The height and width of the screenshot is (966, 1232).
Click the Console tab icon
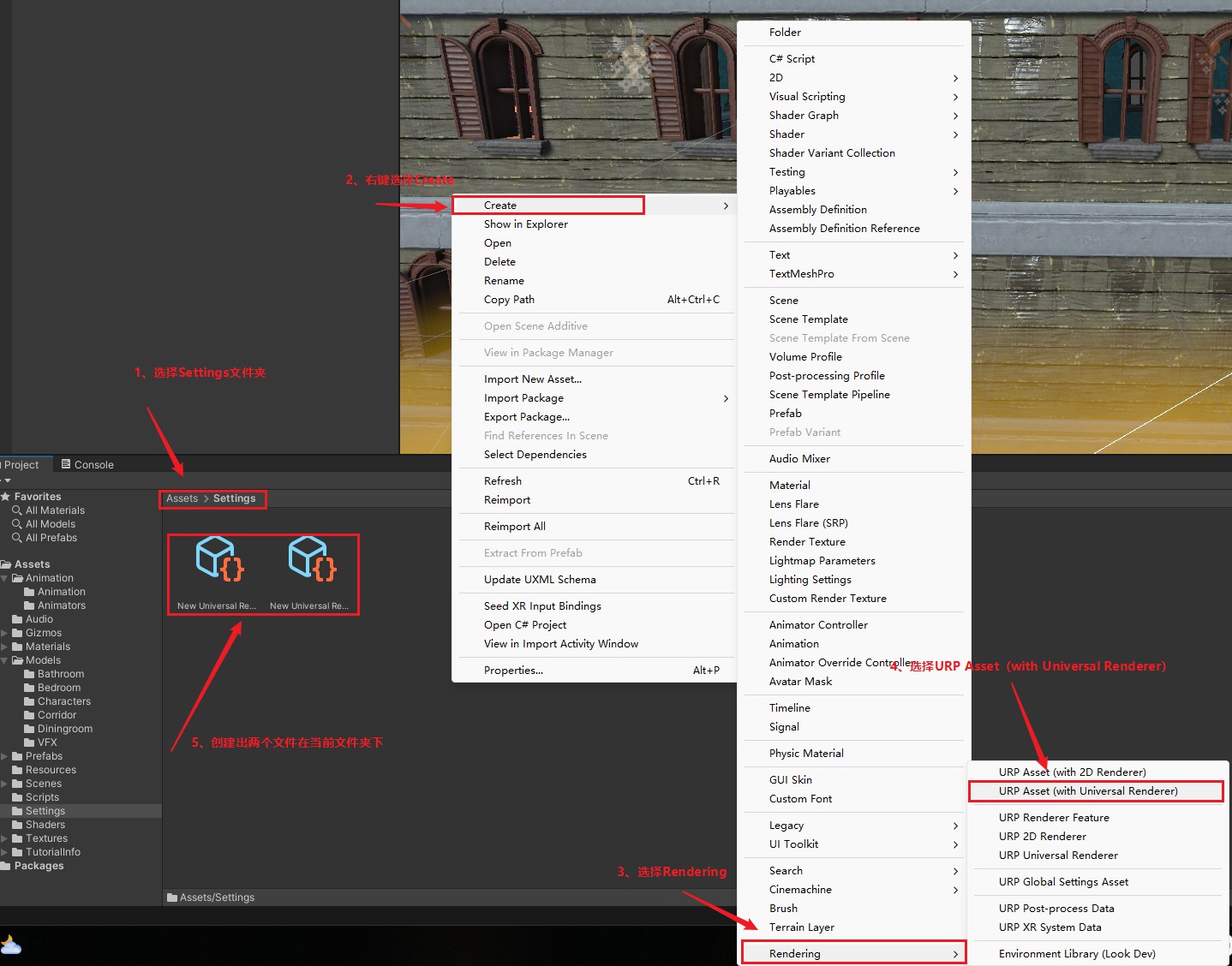(x=66, y=464)
